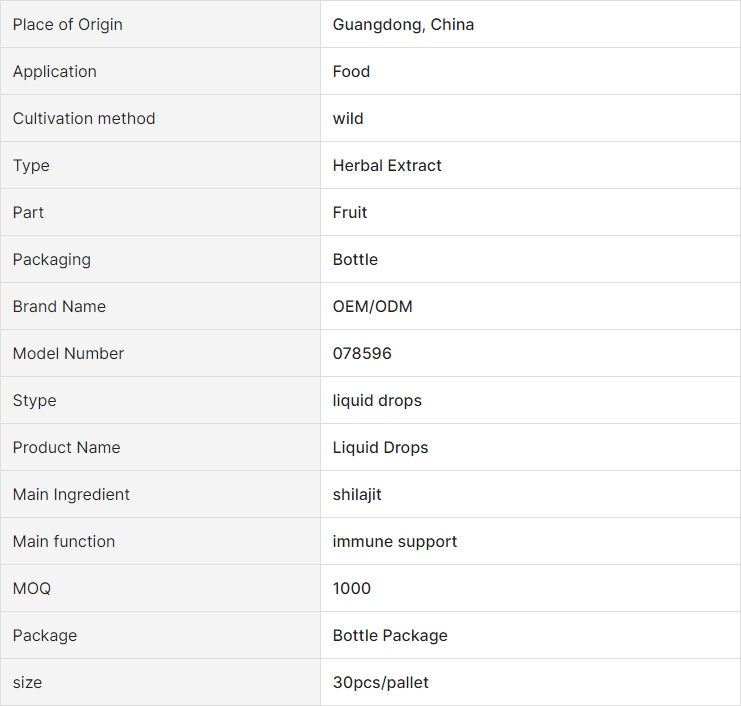
Task: Click the MOQ value 1000
Action: (352, 588)
